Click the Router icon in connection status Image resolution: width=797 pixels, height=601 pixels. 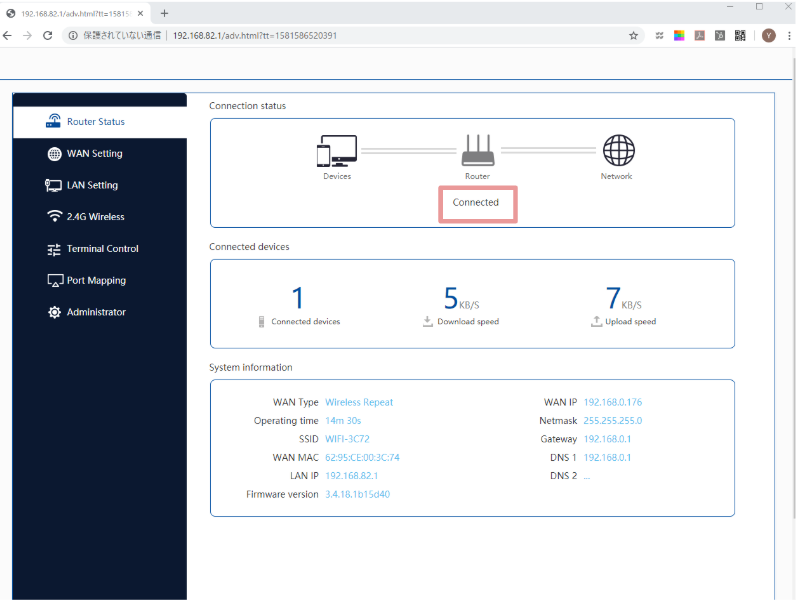point(477,151)
